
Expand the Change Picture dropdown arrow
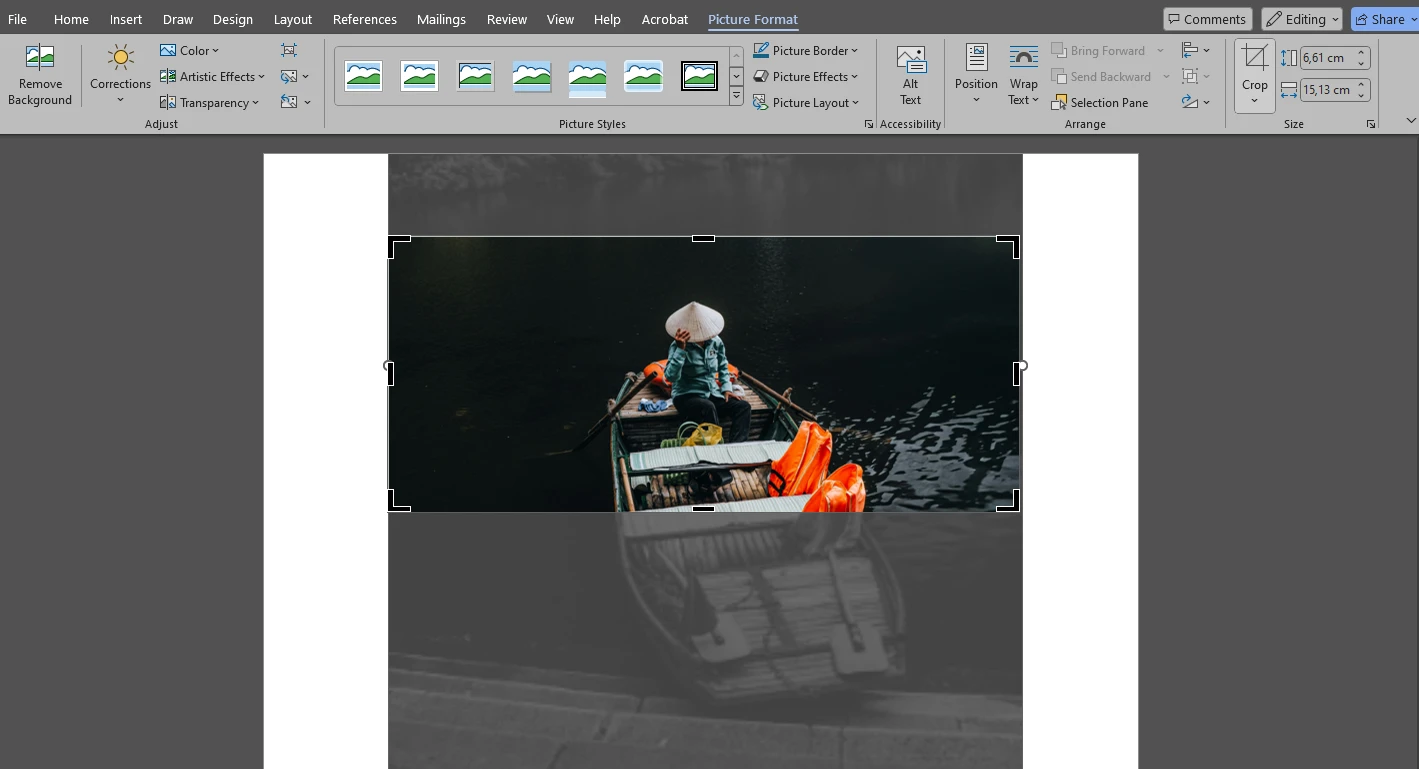306,77
